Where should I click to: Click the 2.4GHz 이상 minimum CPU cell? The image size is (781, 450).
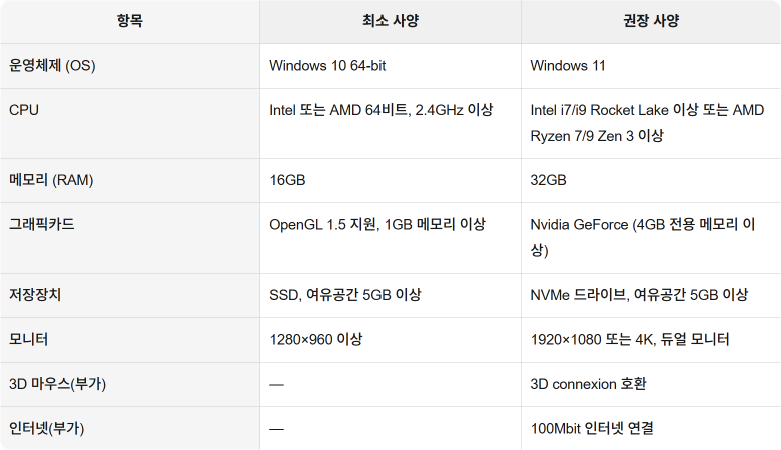pyautogui.click(x=381, y=110)
